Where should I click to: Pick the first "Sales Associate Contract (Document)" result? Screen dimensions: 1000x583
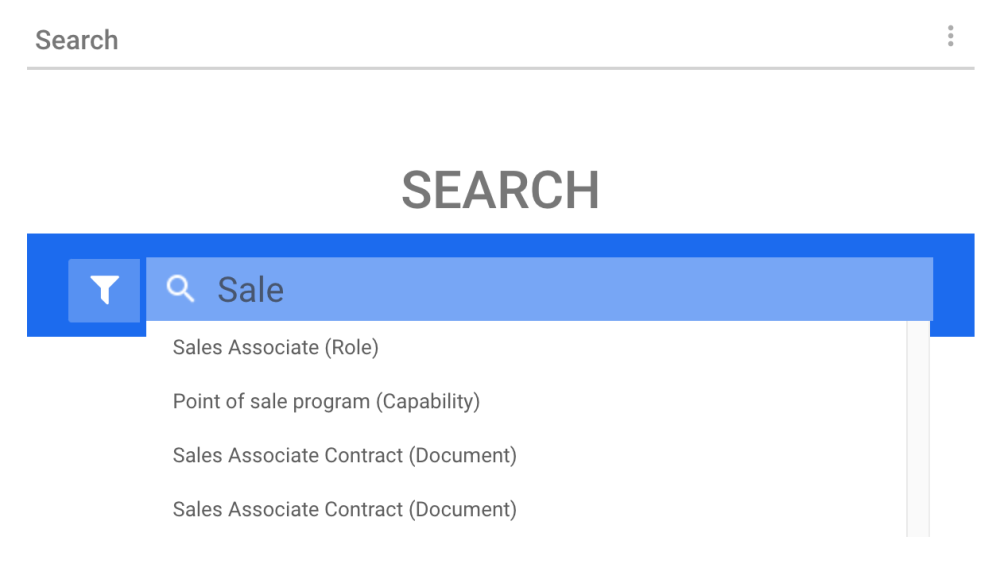[x=344, y=456]
